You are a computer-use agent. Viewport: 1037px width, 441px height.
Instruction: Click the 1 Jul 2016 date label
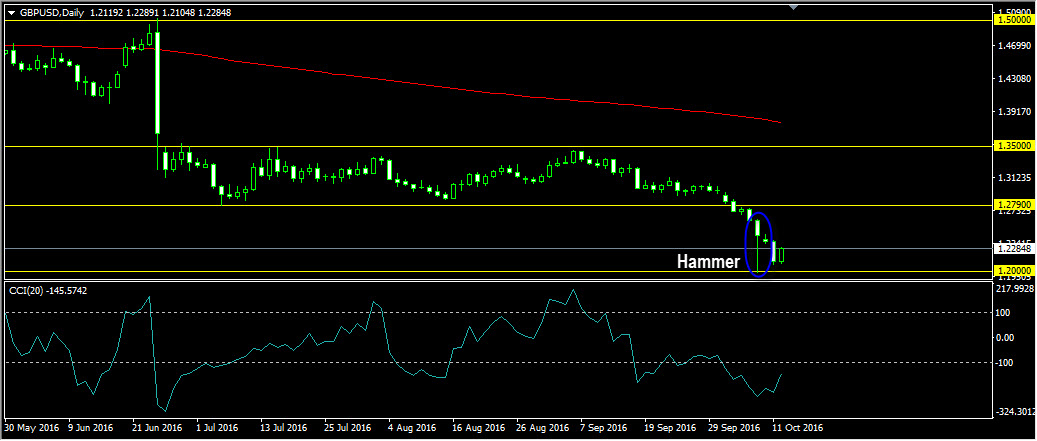click(217, 428)
